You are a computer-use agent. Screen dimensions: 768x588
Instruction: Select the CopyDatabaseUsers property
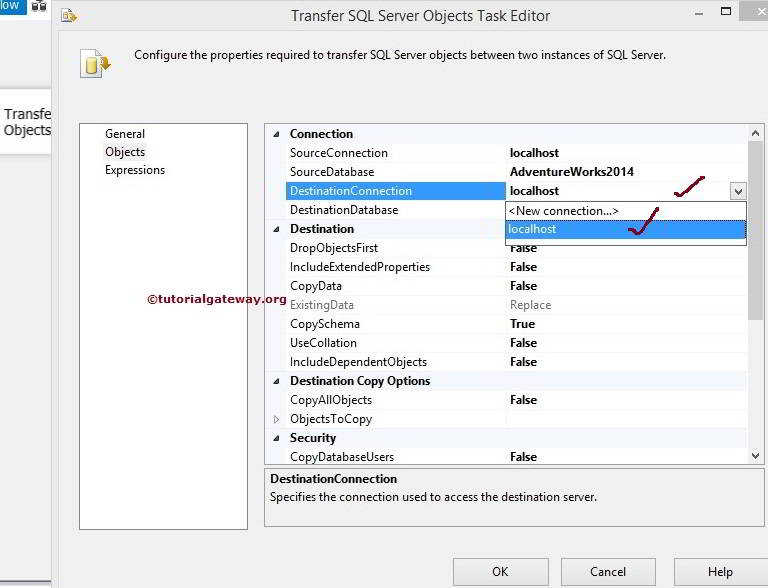pyautogui.click(x=395, y=457)
